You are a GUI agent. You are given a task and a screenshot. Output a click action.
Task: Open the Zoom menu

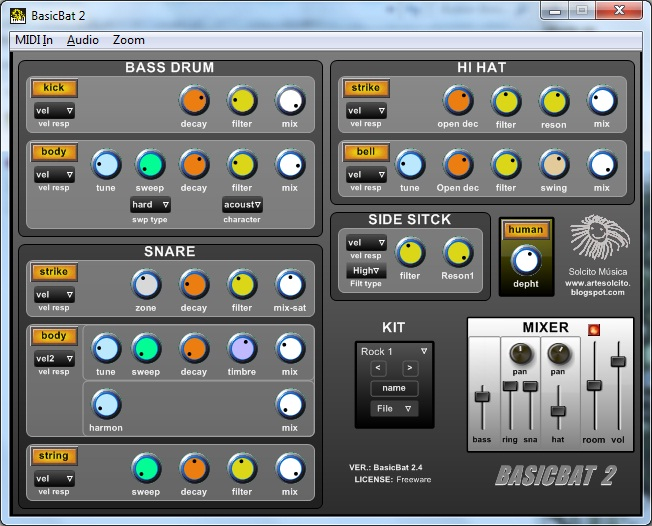click(128, 40)
